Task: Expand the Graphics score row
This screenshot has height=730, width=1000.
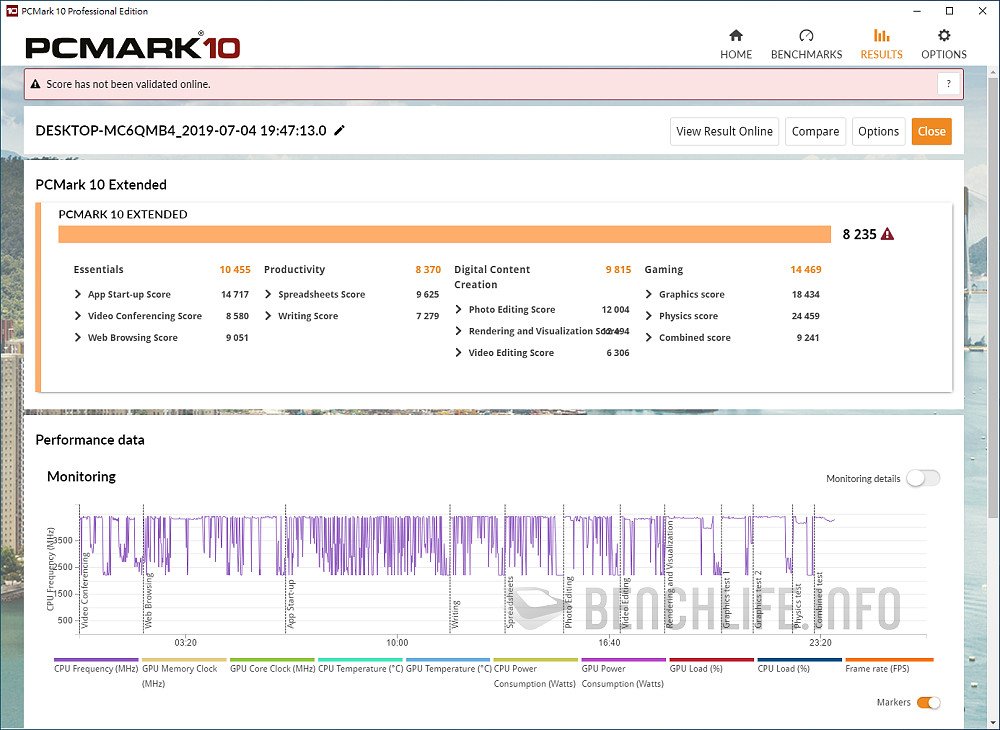Action: [x=649, y=295]
